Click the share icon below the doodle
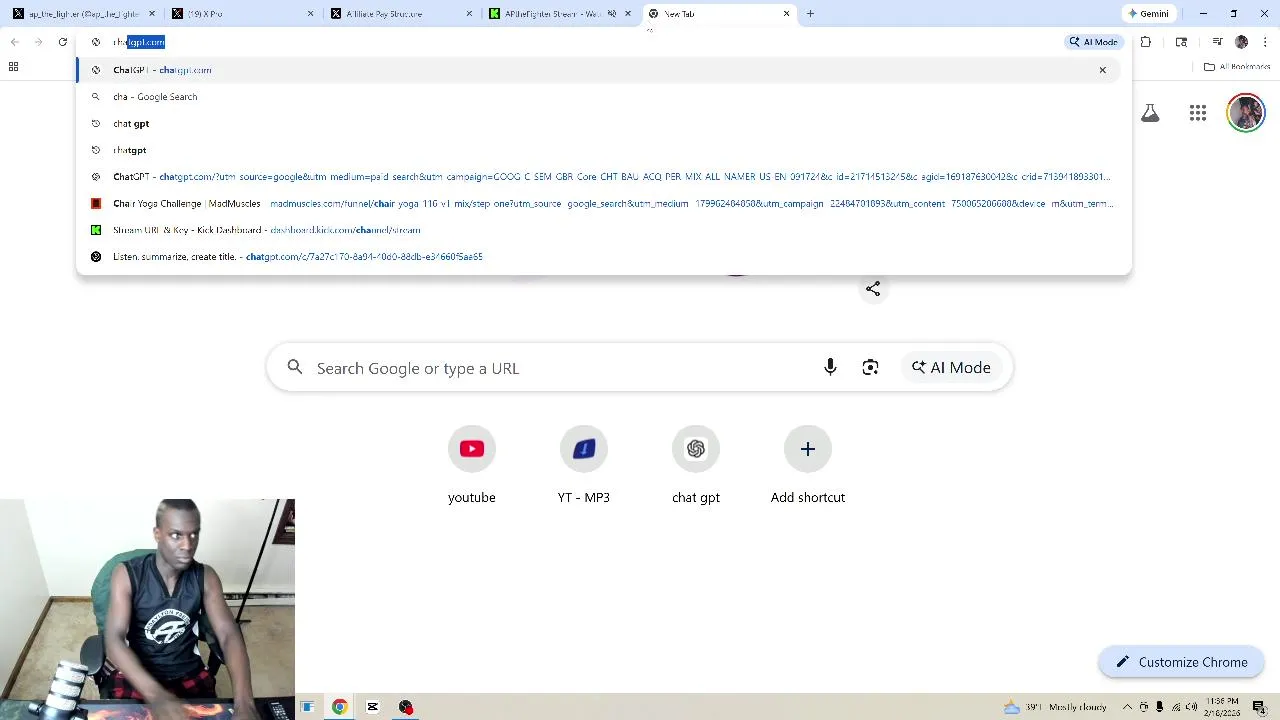This screenshot has height=720, width=1280. tap(873, 289)
